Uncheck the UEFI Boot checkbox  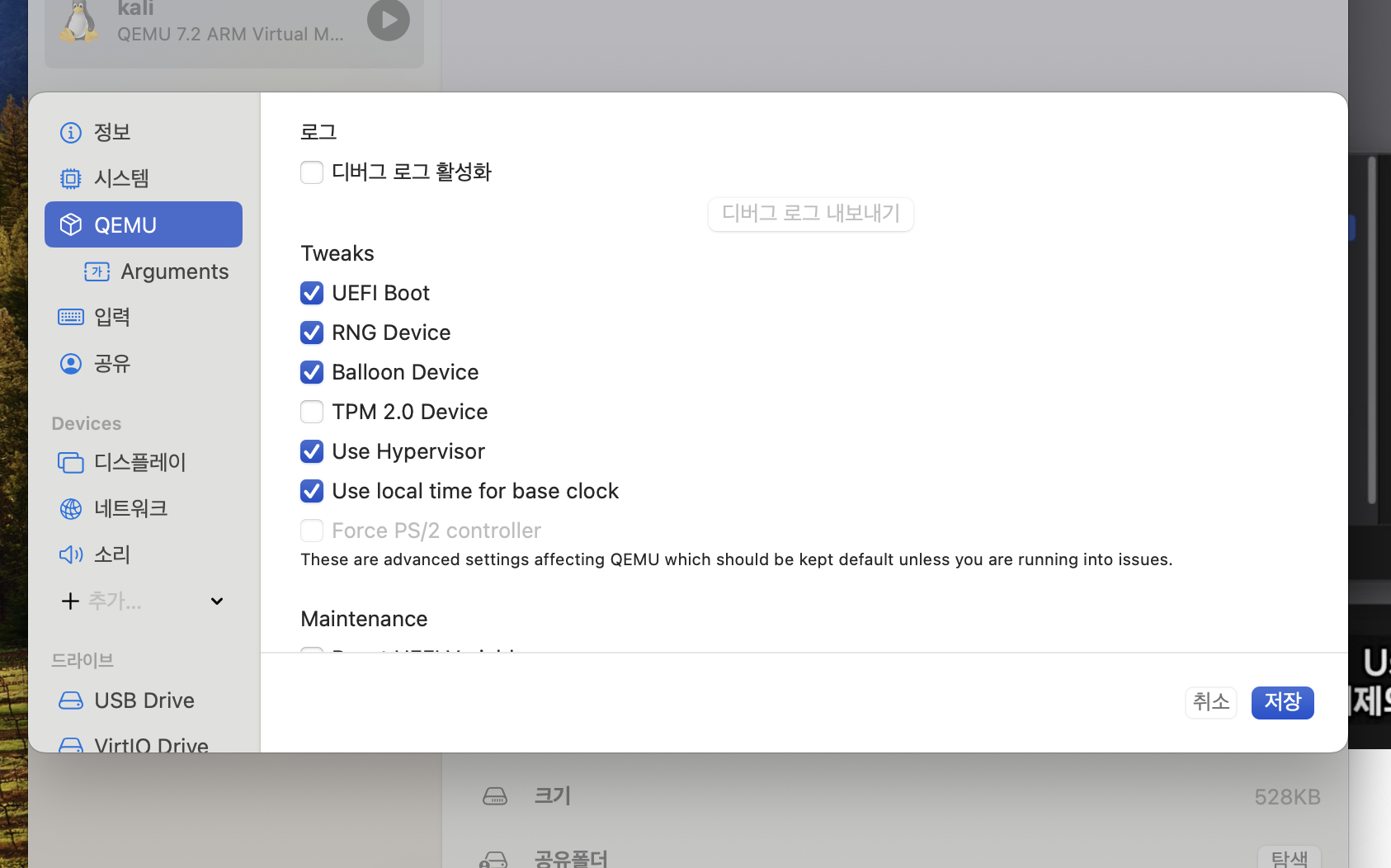(x=312, y=293)
